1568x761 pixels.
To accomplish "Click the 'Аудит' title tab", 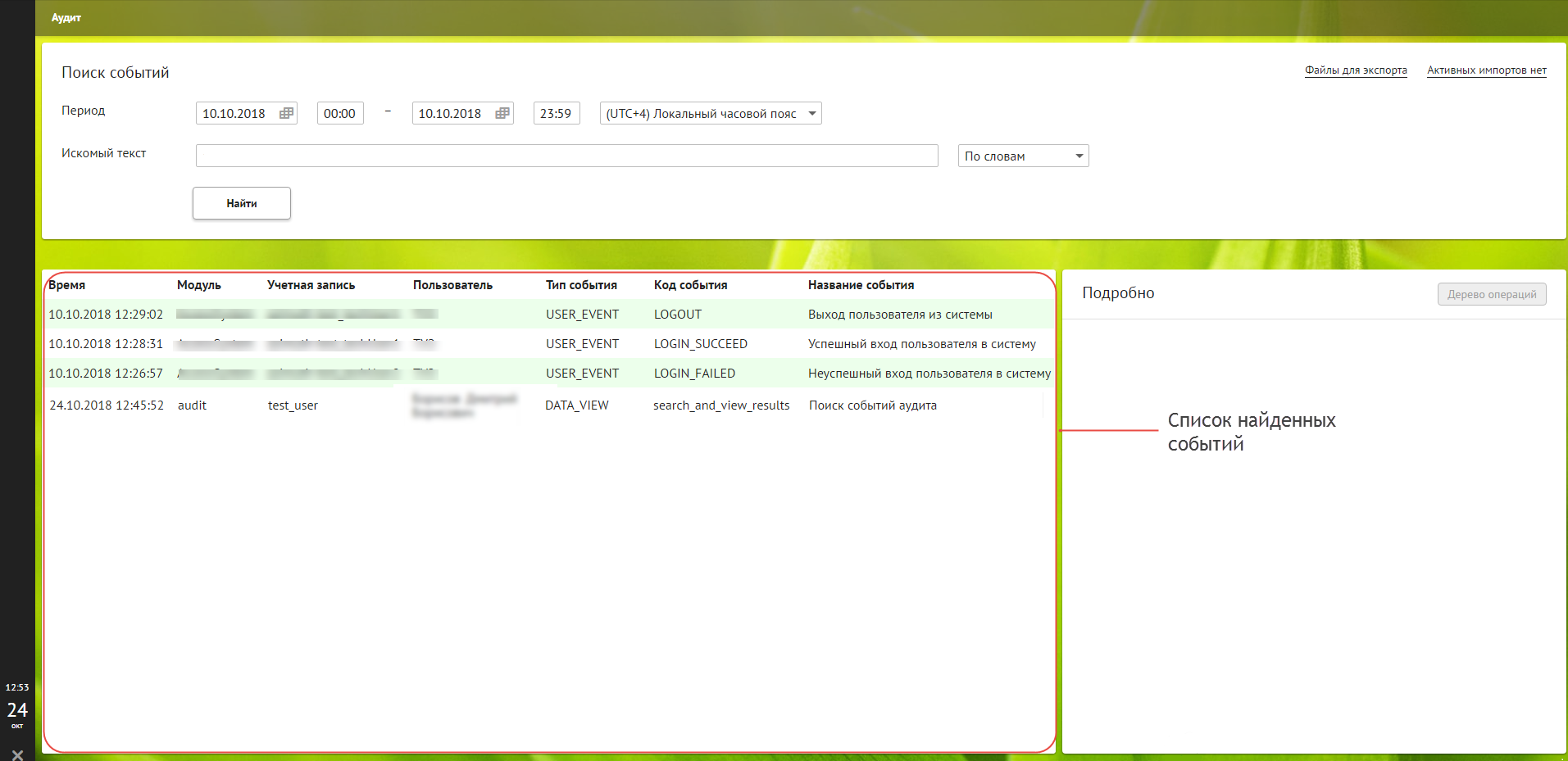I will pyautogui.click(x=66, y=18).
